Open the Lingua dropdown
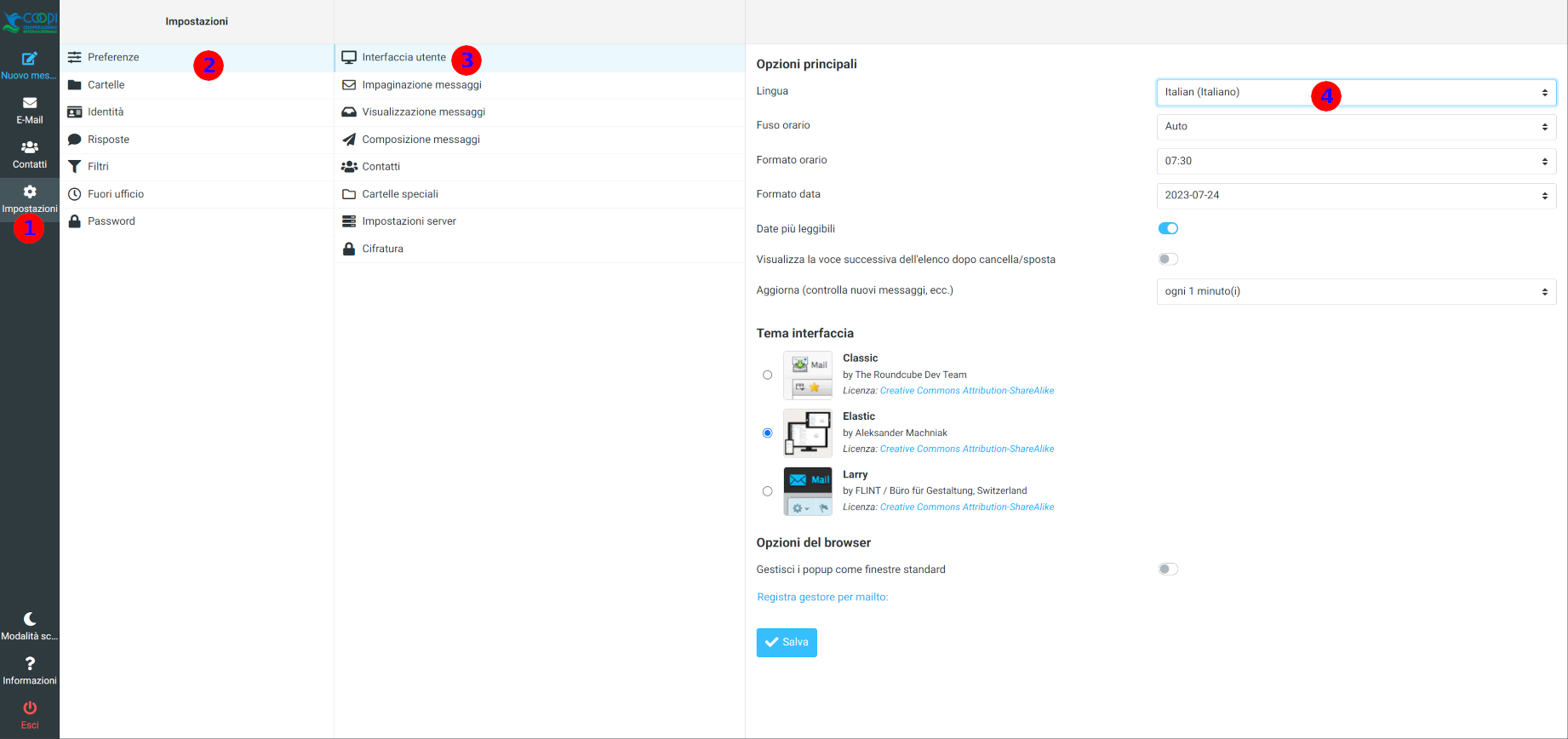The height and width of the screenshot is (739, 1568). [x=1355, y=92]
